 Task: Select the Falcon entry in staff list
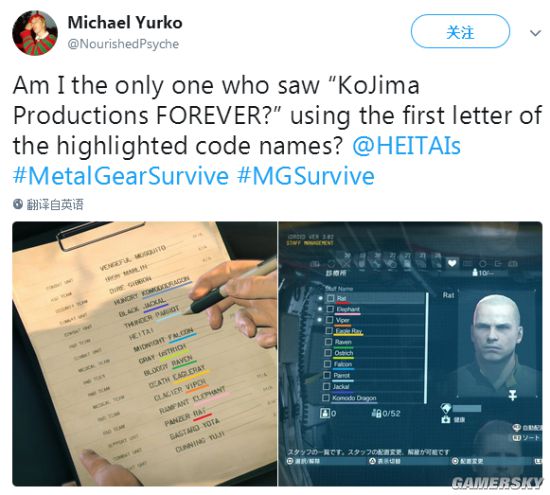coord(374,364)
